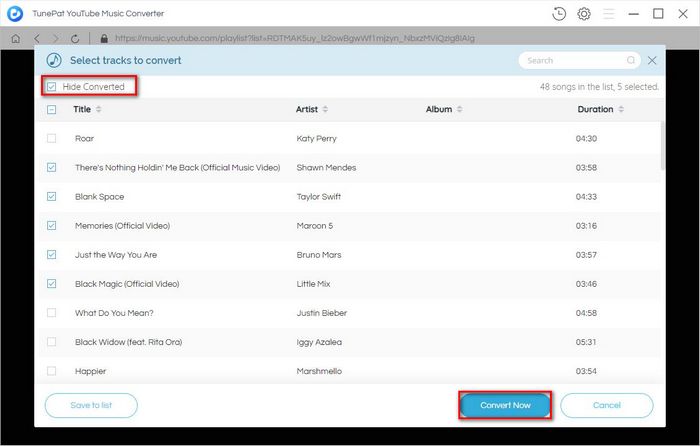
Task: Click the music note dialog icon
Action: [x=54, y=60]
